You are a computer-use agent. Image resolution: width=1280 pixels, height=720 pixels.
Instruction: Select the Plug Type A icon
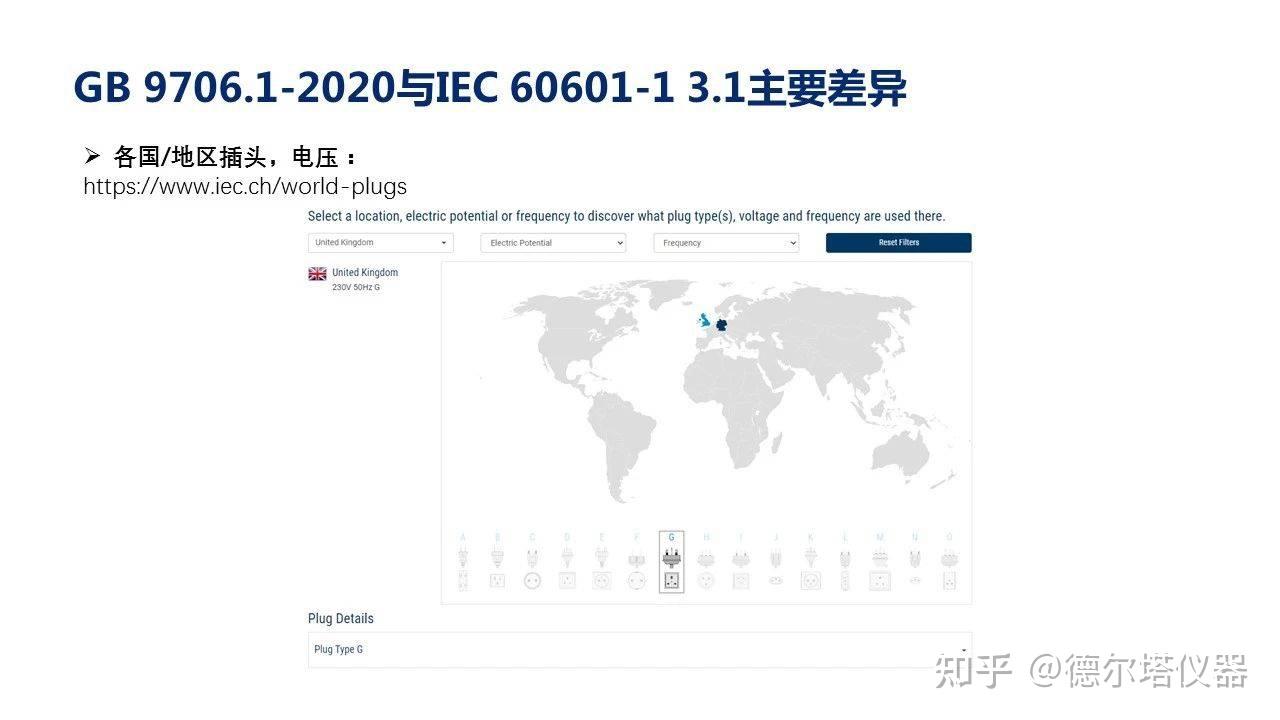(462, 560)
